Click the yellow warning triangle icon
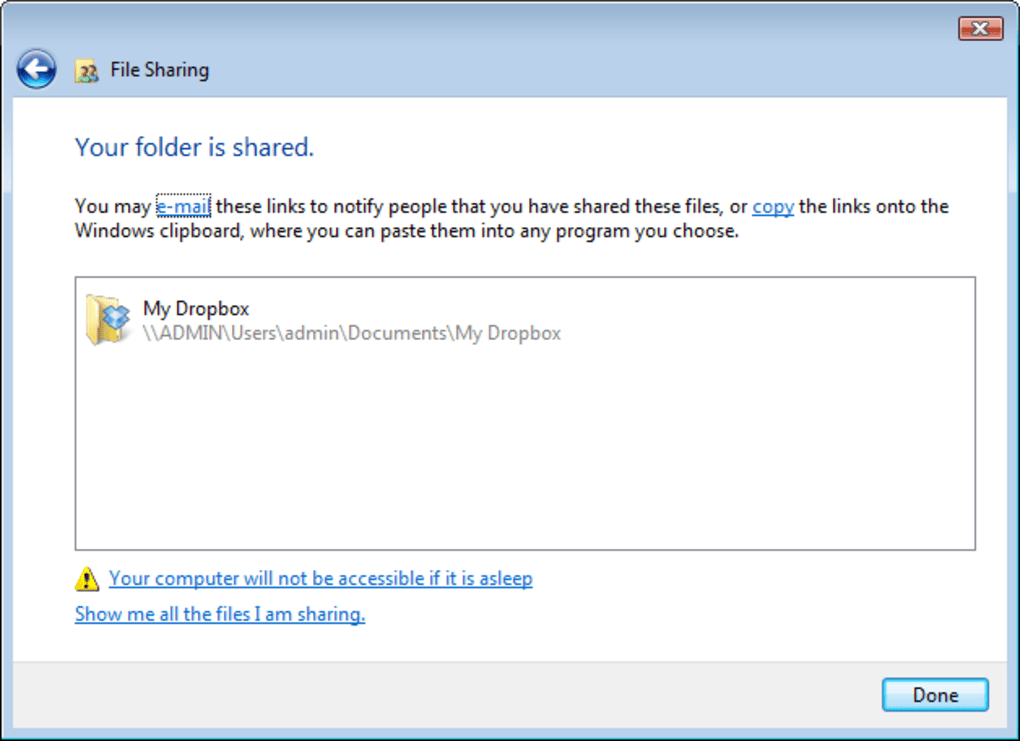Image resolution: width=1020 pixels, height=741 pixels. [87, 578]
